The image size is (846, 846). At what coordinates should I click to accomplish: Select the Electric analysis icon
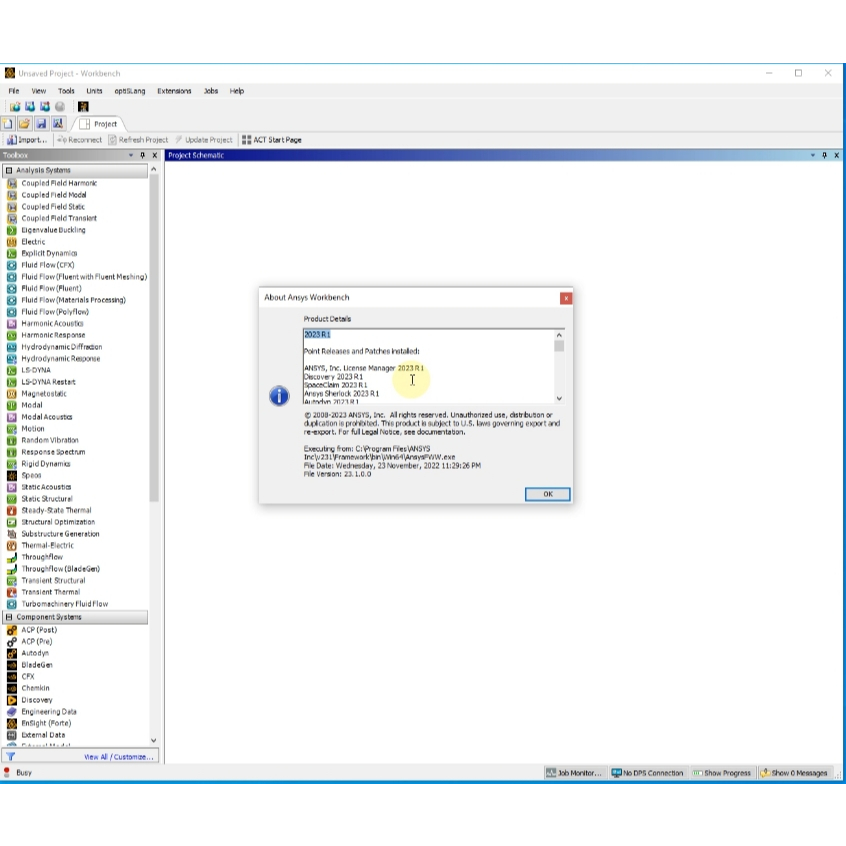coord(12,242)
